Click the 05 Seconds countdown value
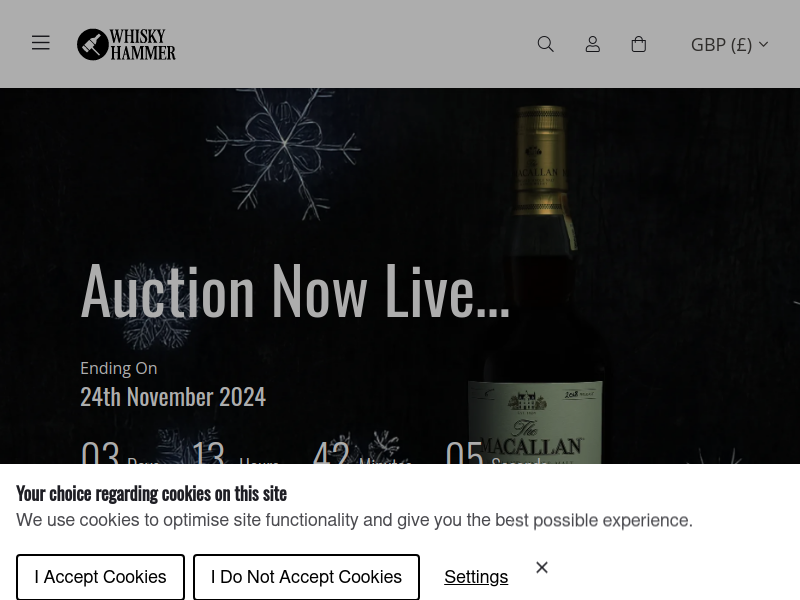The image size is (800, 600). 464,453
